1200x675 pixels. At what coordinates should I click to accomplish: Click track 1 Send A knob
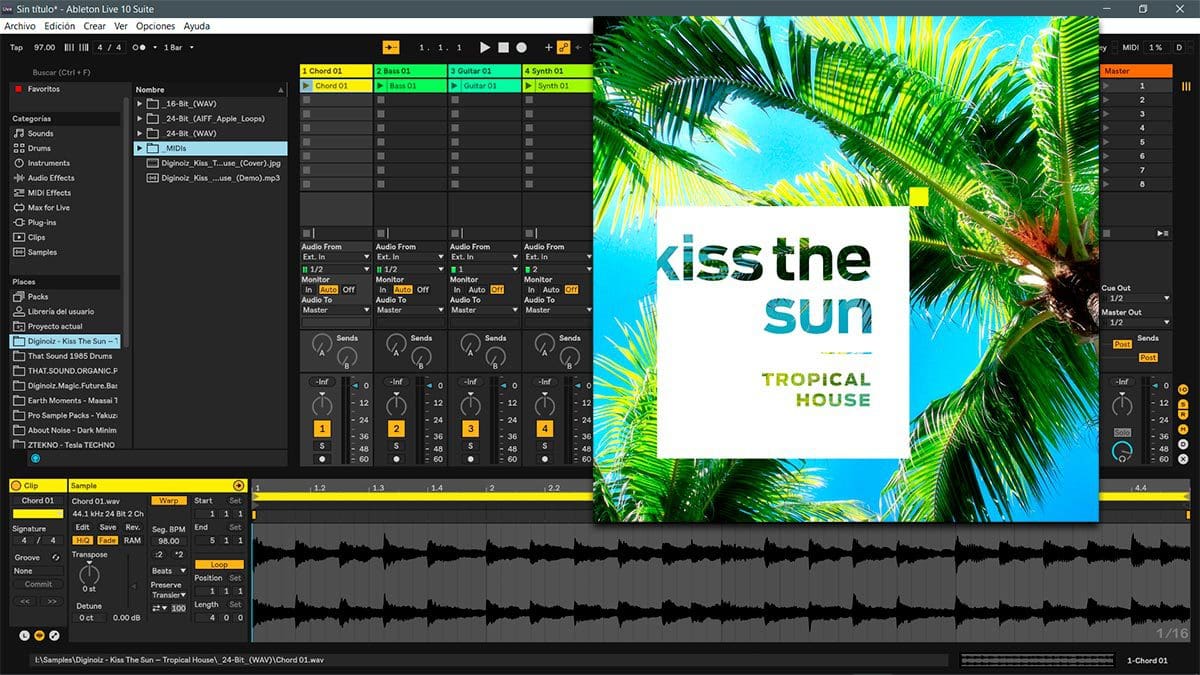tap(321, 343)
